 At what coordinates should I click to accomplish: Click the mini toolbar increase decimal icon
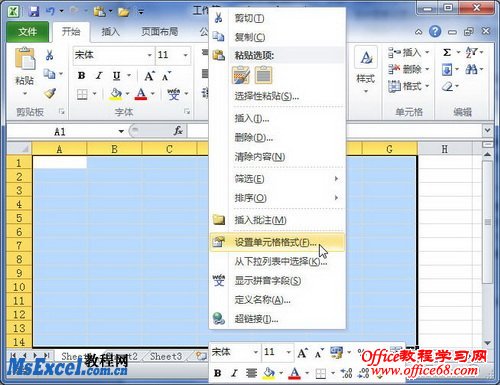point(347,374)
